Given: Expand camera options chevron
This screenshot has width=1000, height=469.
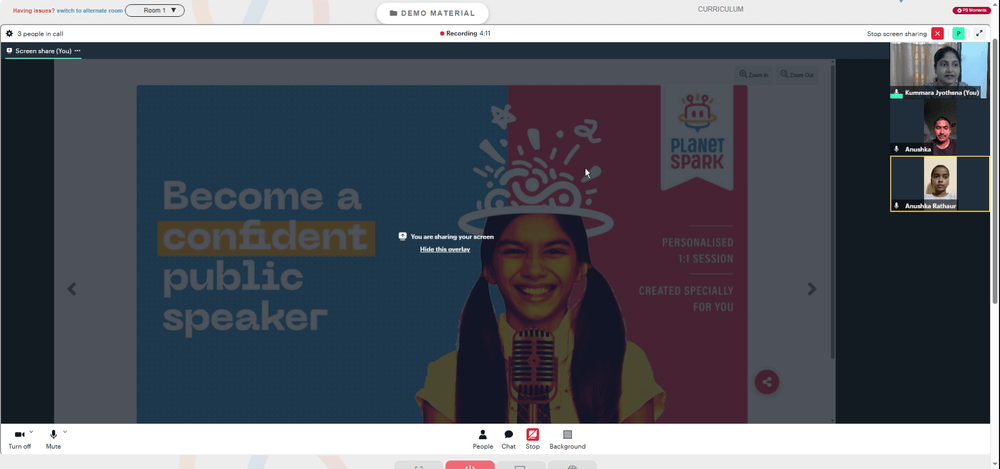Looking at the screenshot, I should (x=31, y=432).
